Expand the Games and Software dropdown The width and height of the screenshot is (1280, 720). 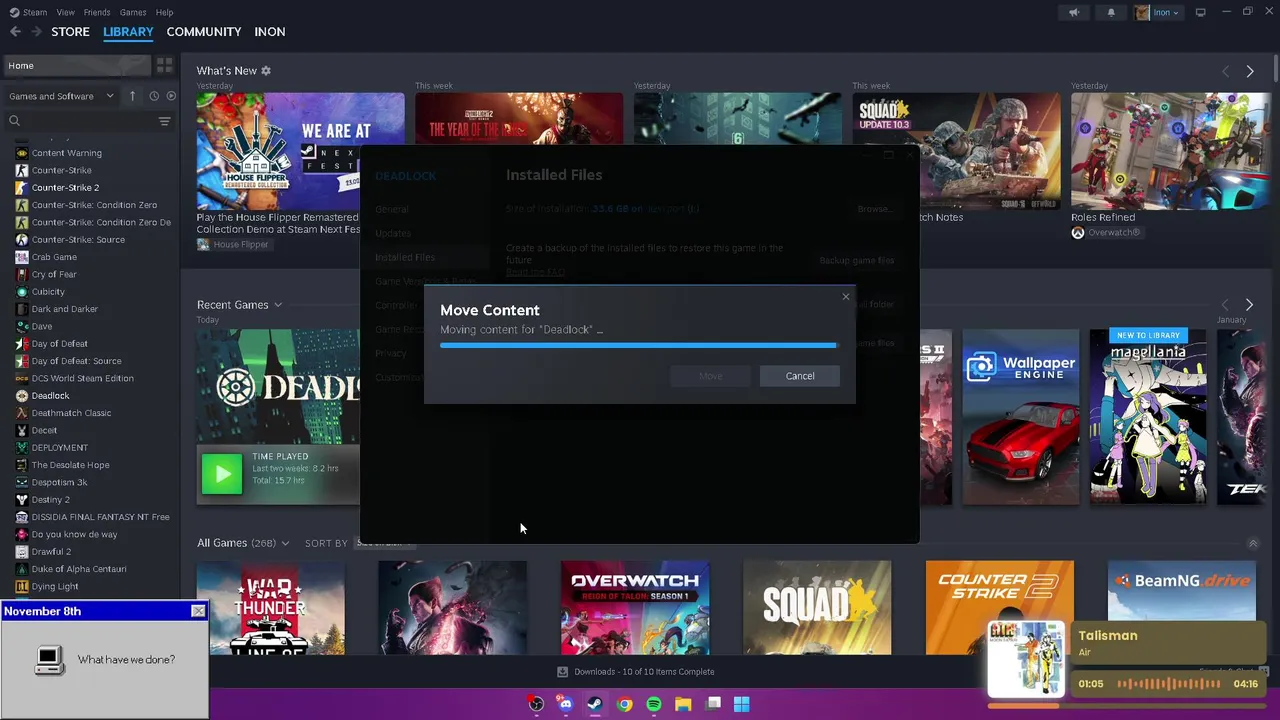click(62, 96)
